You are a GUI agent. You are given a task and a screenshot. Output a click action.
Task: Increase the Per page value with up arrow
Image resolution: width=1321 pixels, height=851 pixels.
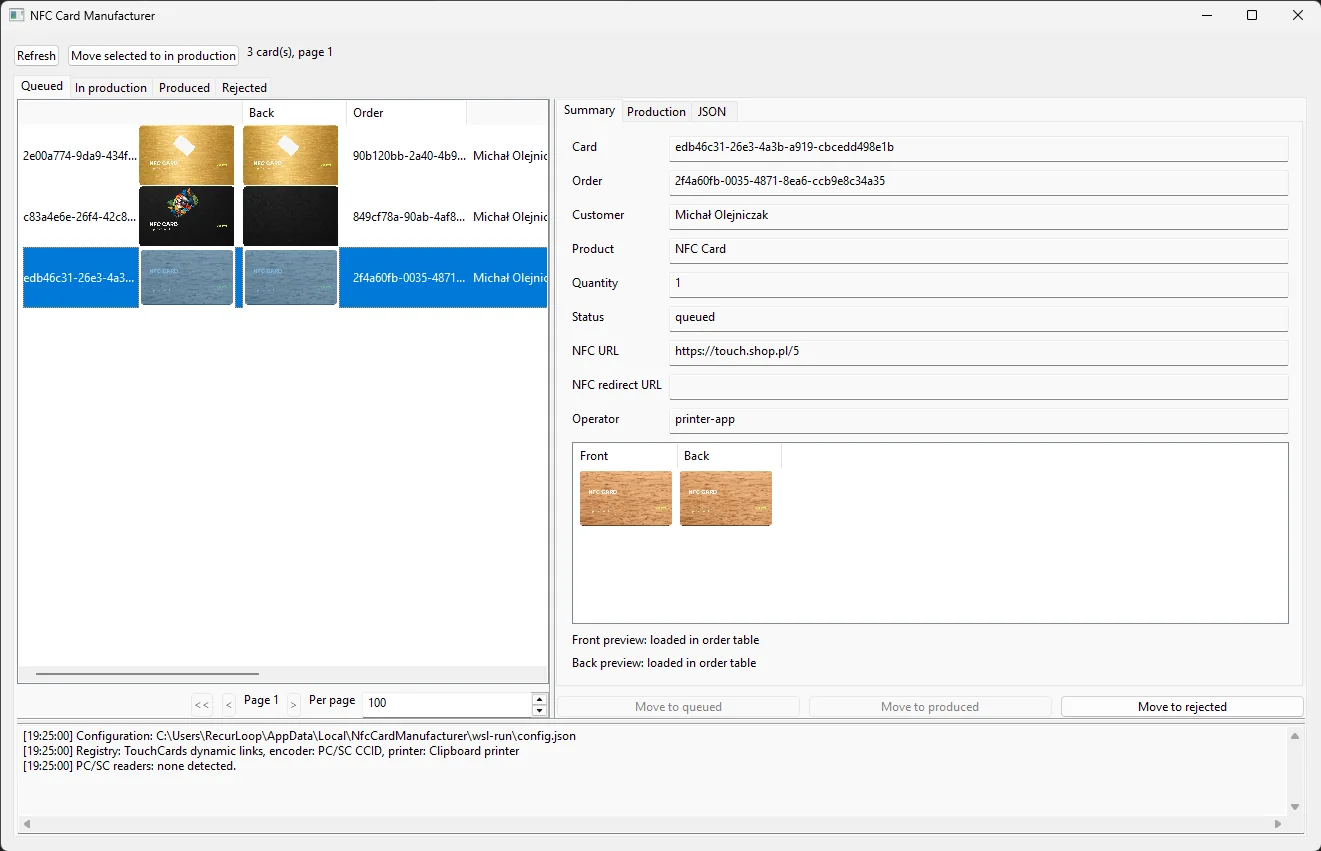coord(540,699)
